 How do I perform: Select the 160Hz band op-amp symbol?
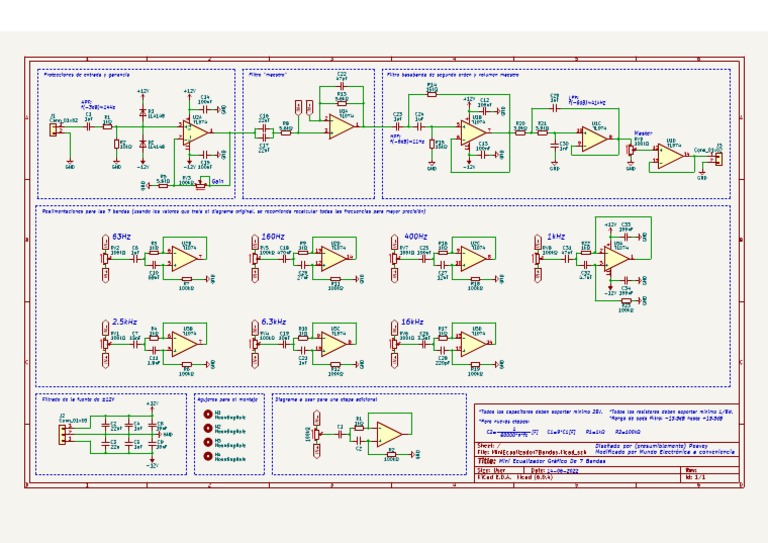(334, 258)
